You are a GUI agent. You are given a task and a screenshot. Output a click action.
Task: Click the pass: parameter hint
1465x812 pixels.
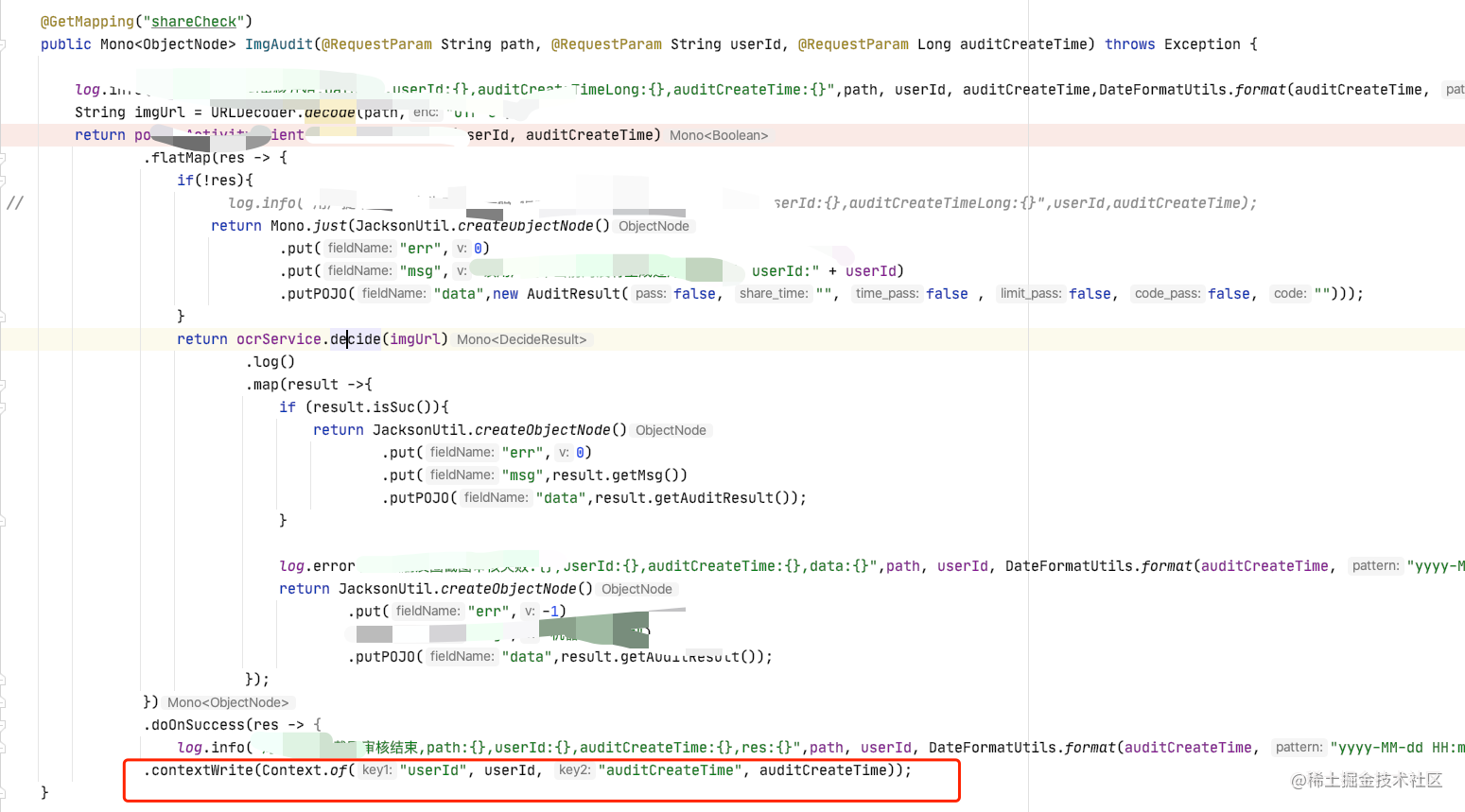pos(651,294)
